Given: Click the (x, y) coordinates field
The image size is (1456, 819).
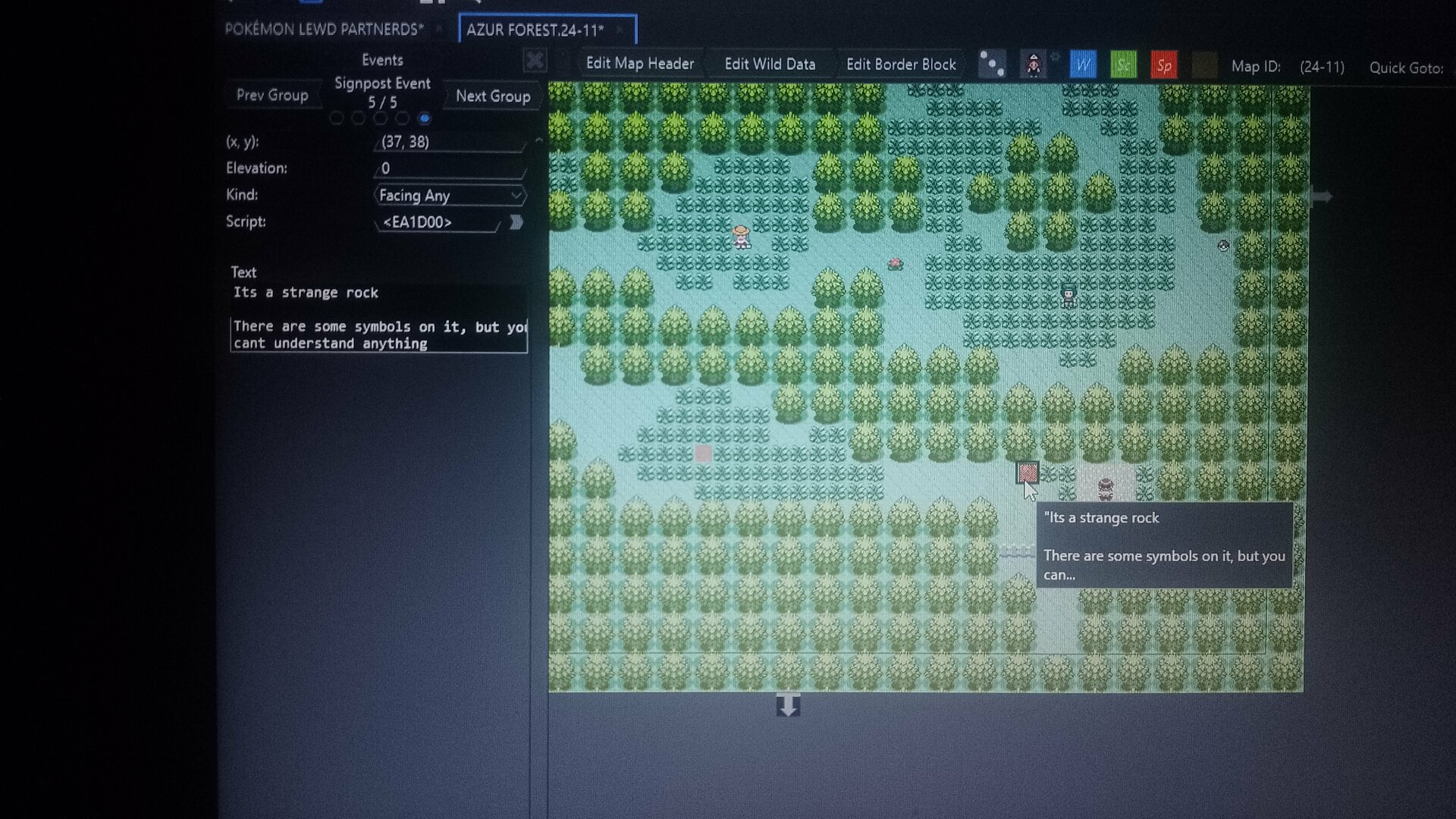Looking at the screenshot, I should (x=450, y=142).
